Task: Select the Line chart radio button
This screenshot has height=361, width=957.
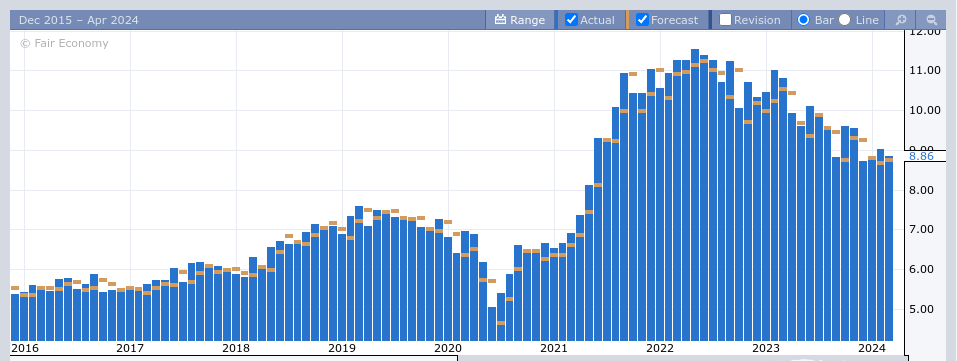Action: coord(845,20)
